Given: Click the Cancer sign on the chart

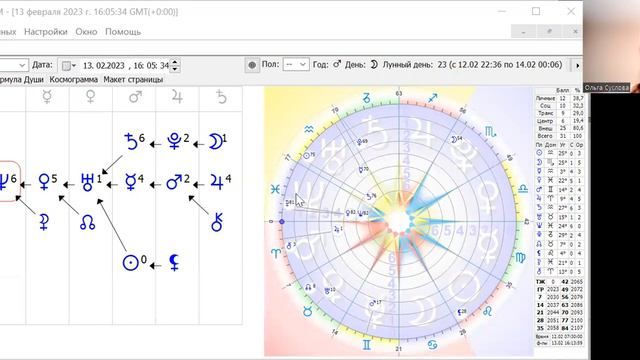Looking at the screenshot, I should point(433,345).
